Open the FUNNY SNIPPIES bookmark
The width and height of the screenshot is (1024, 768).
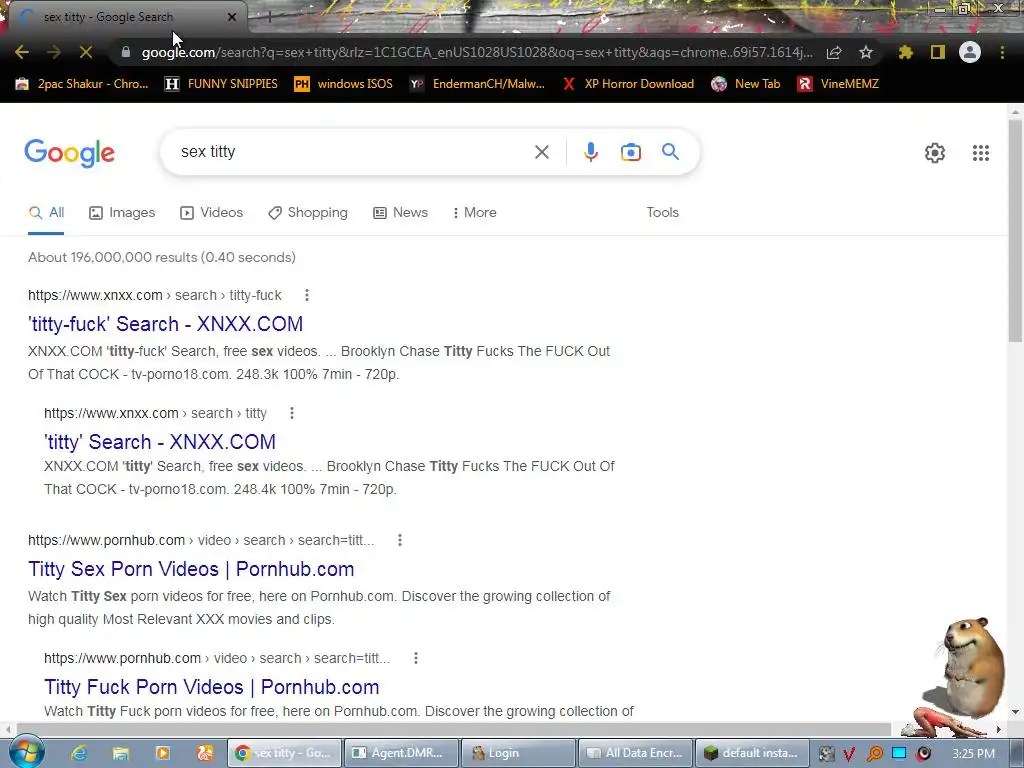[x=221, y=84]
